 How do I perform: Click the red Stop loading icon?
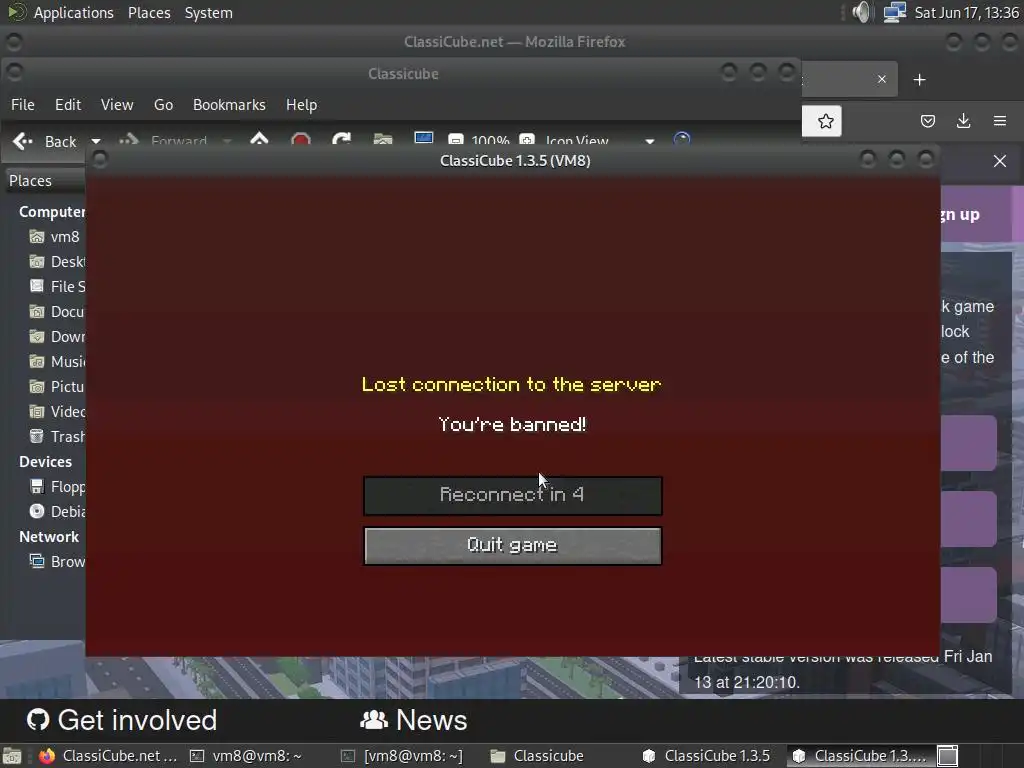(300, 139)
